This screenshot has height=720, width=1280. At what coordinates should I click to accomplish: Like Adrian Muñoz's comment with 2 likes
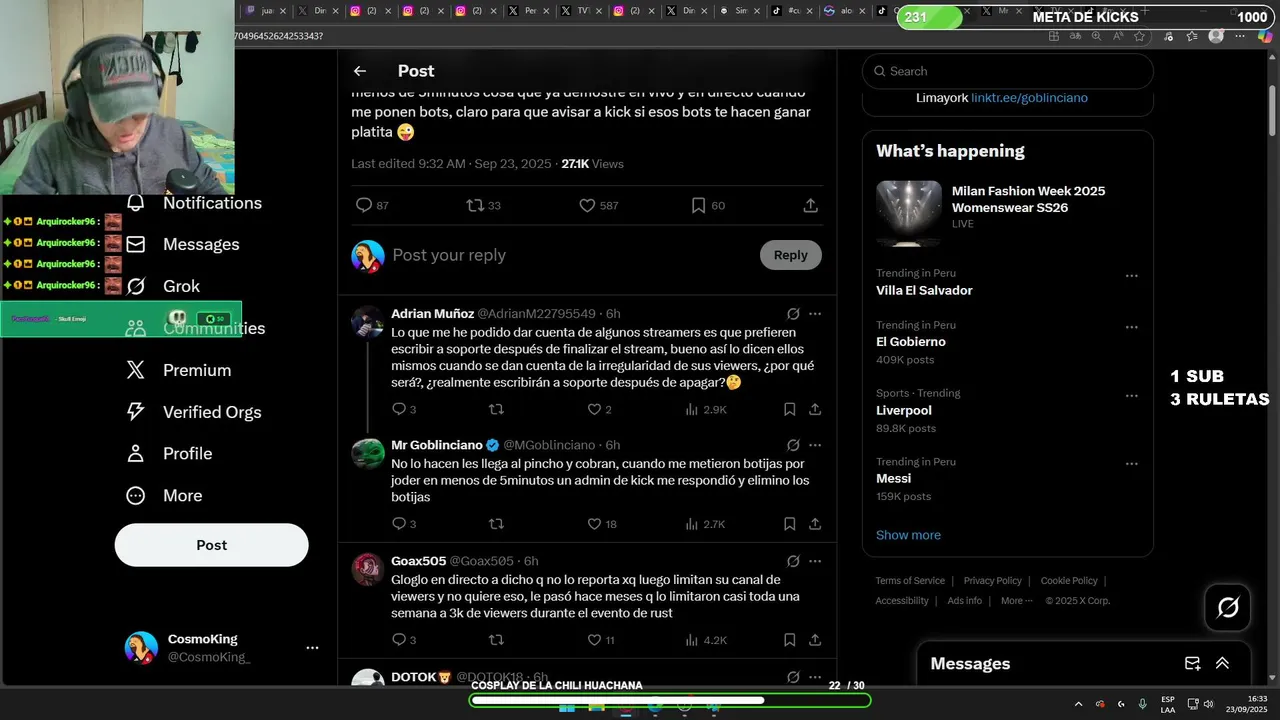pyautogui.click(x=598, y=409)
